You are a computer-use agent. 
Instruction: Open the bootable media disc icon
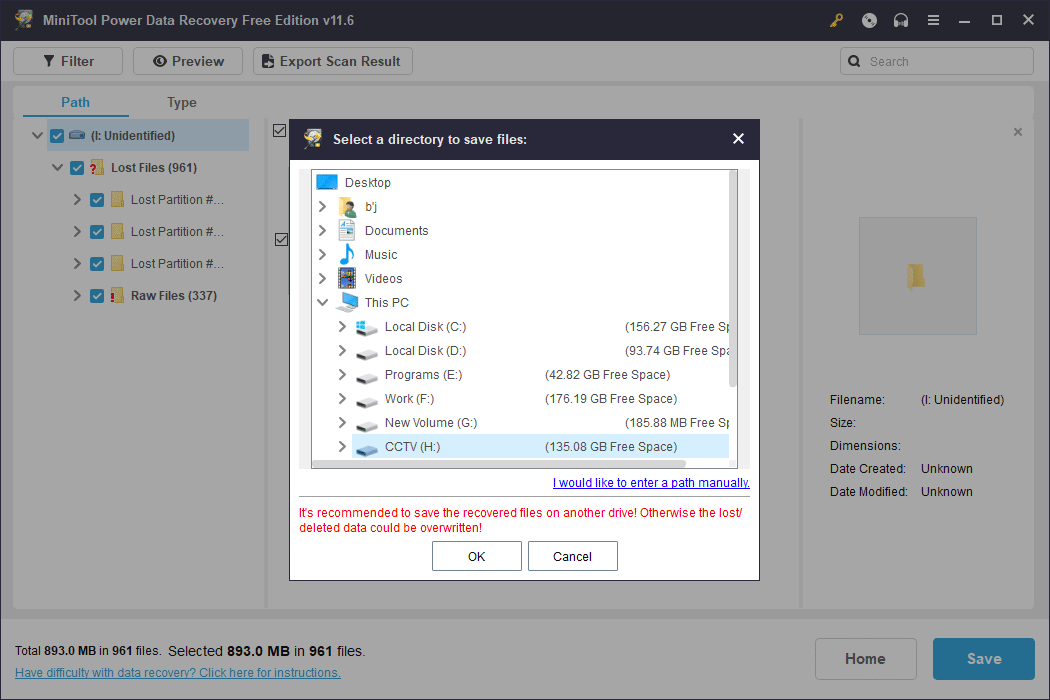[869, 20]
